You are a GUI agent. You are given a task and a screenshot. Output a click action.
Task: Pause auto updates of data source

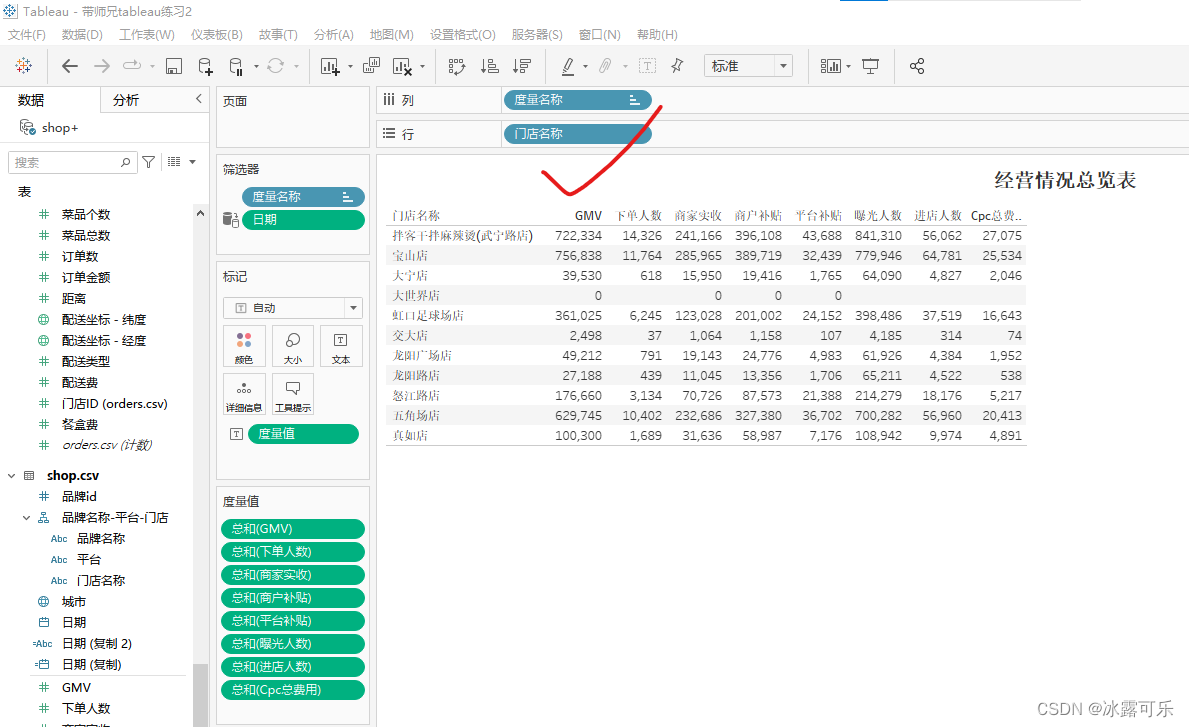click(236, 67)
